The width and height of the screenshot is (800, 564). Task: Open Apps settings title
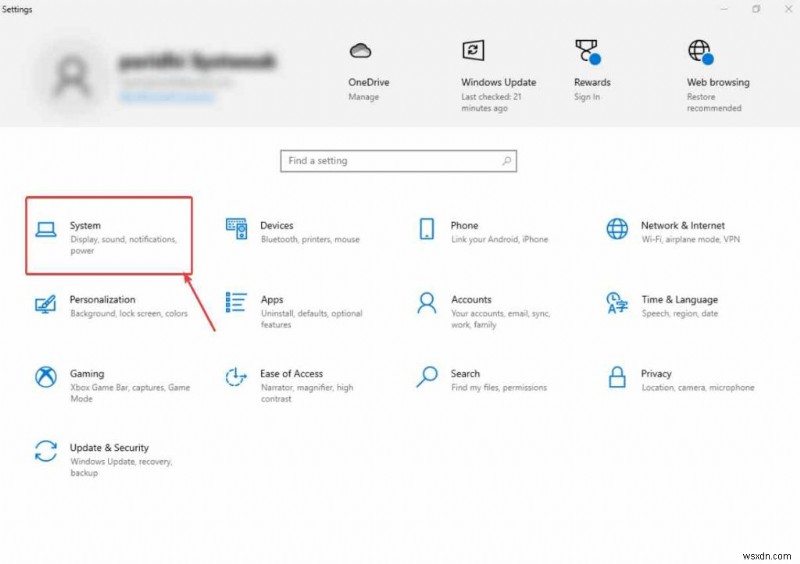point(272,300)
